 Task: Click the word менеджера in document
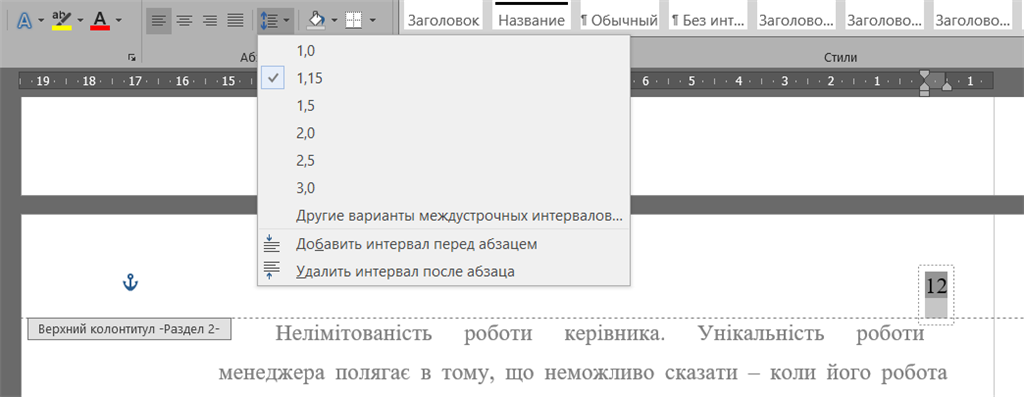[x=272, y=372]
